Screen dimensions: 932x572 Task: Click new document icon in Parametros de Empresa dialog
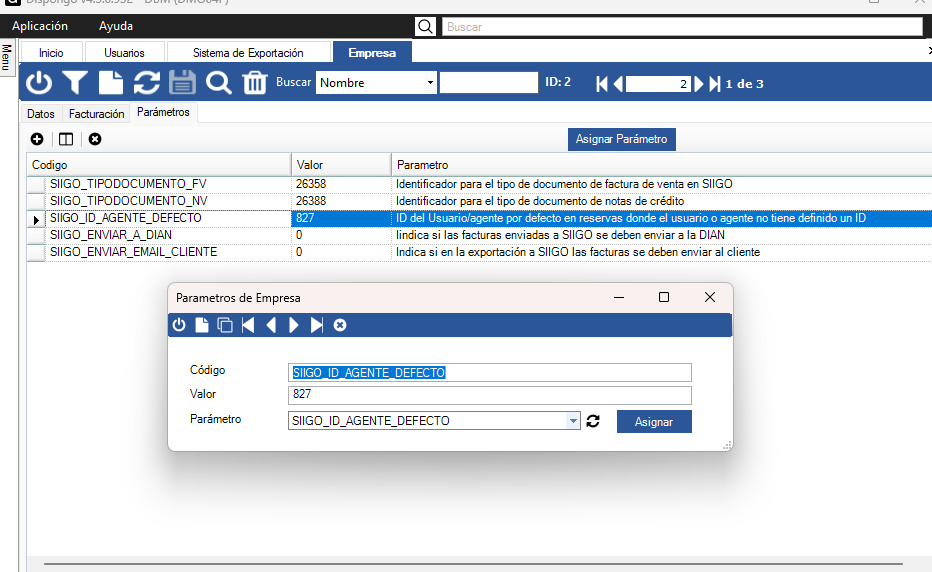click(x=202, y=325)
